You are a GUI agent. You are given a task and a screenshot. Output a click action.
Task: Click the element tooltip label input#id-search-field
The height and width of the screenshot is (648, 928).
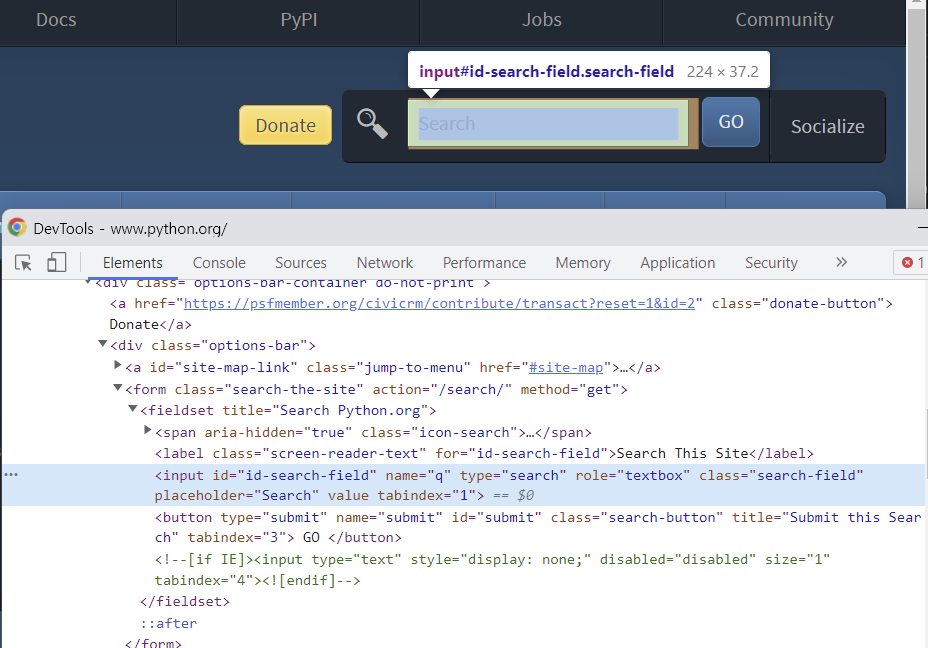(546, 72)
